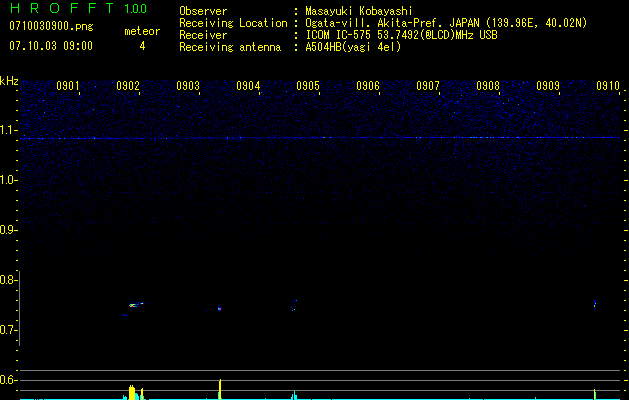
Task: Click the cyan intensity peak before 0905
Action: click(x=294, y=395)
